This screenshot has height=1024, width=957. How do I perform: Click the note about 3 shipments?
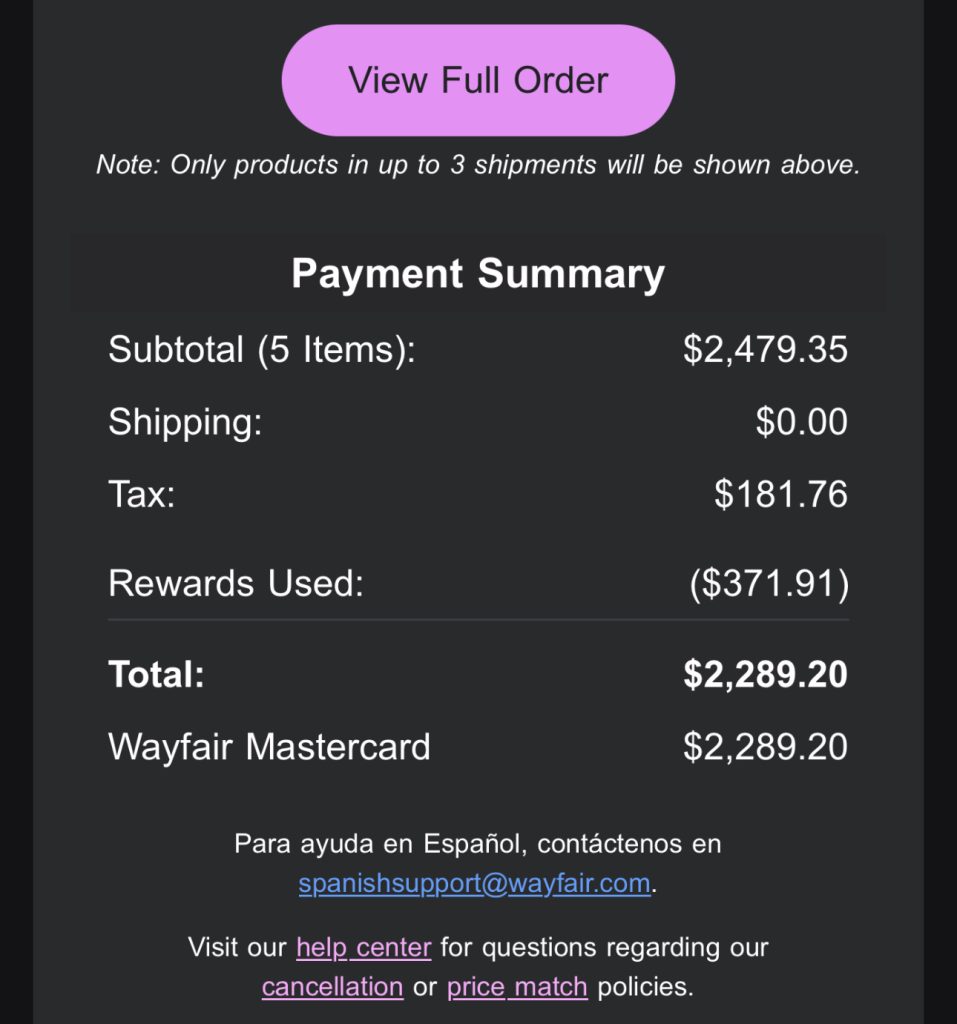pyautogui.click(x=478, y=165)
